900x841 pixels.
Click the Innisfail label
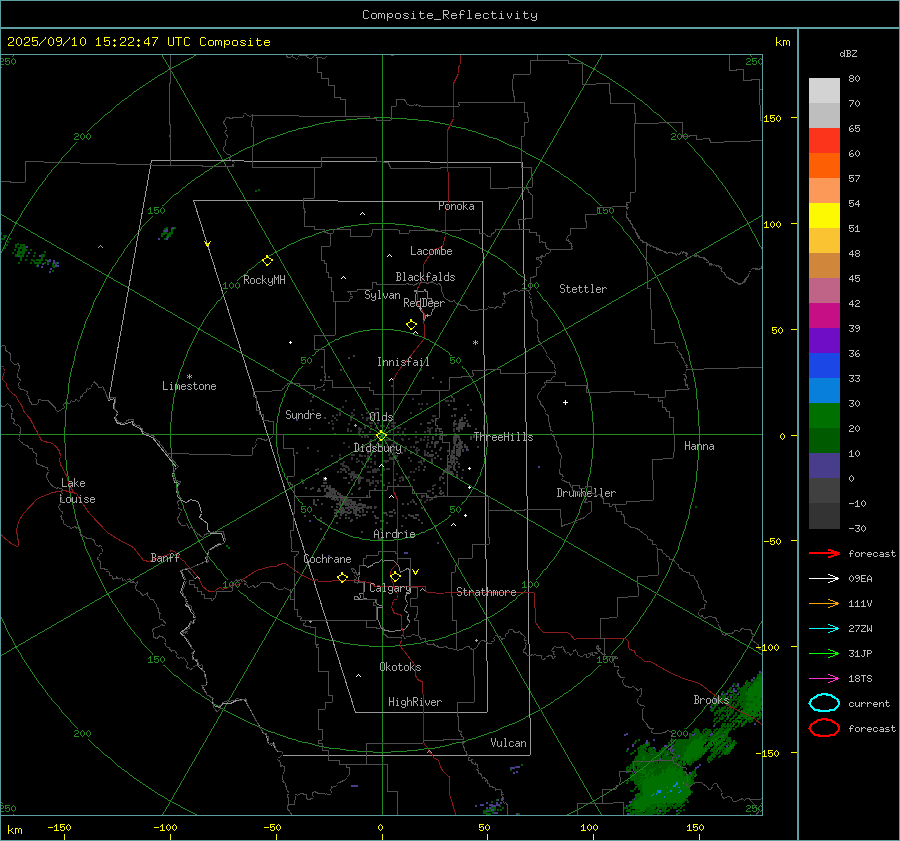pyautogui.click(x=403, y=362)
